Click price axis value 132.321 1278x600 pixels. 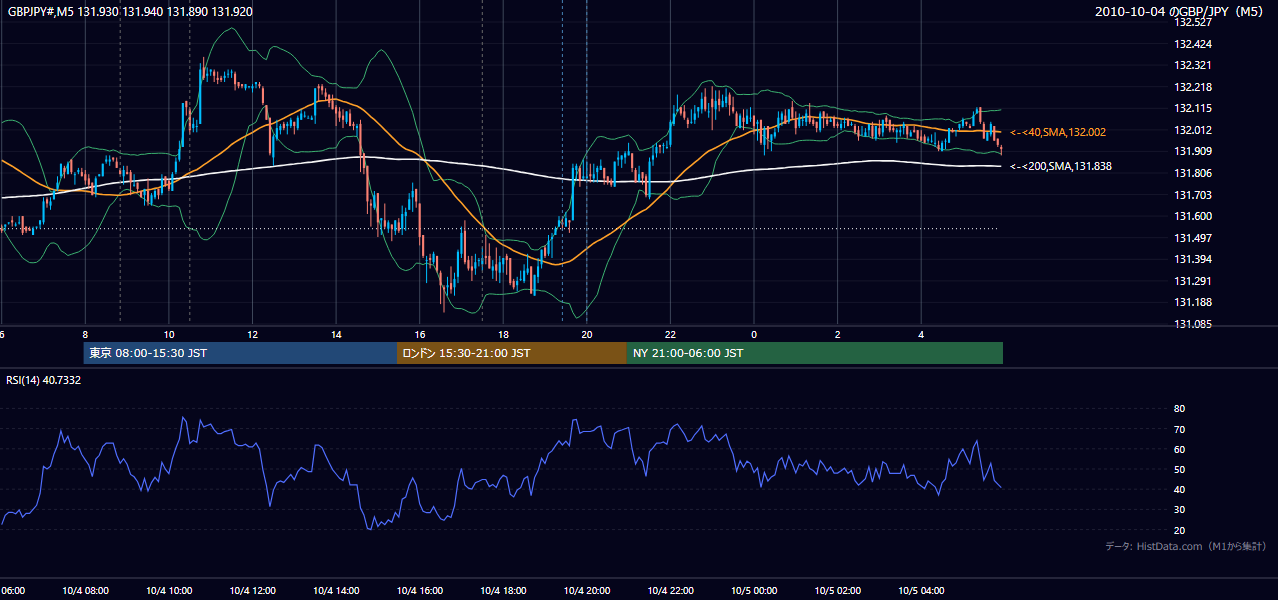tap(1192, 65)
